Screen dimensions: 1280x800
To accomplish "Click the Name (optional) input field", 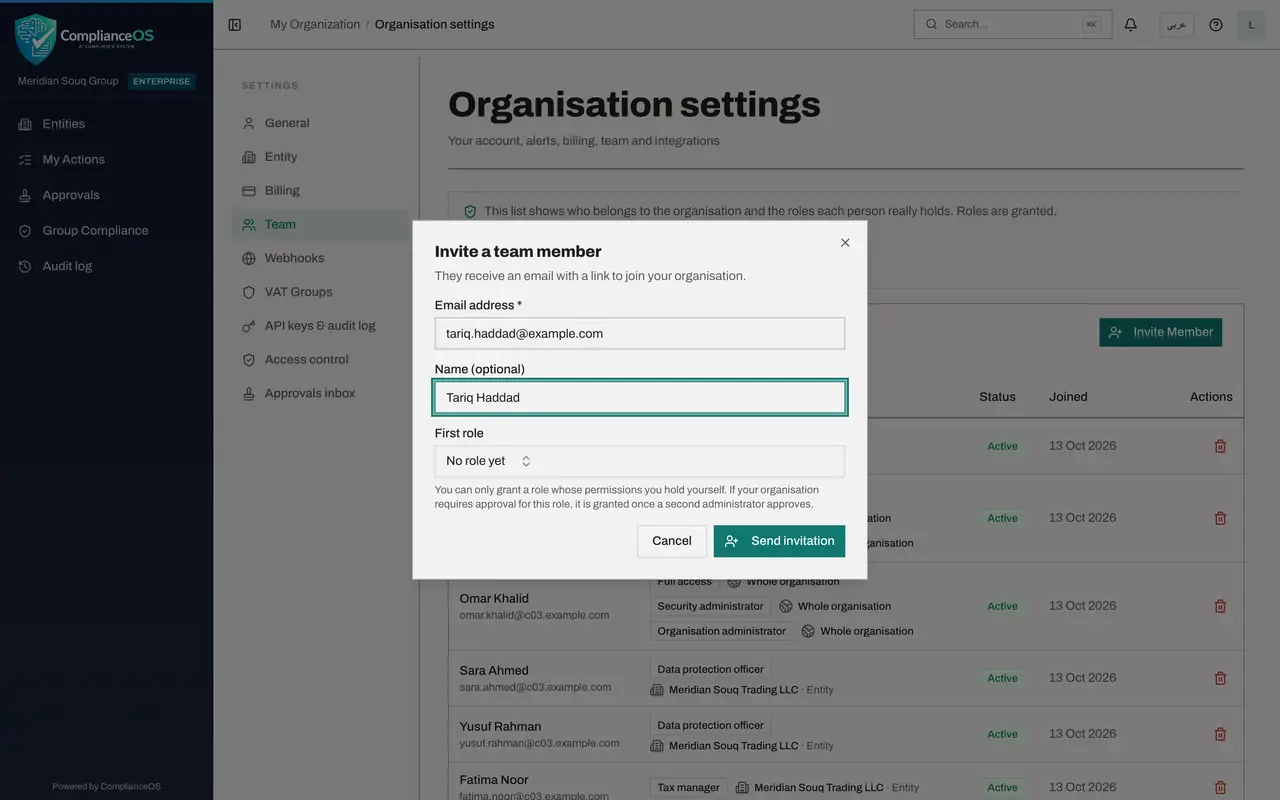I will [x=640, y=397].
